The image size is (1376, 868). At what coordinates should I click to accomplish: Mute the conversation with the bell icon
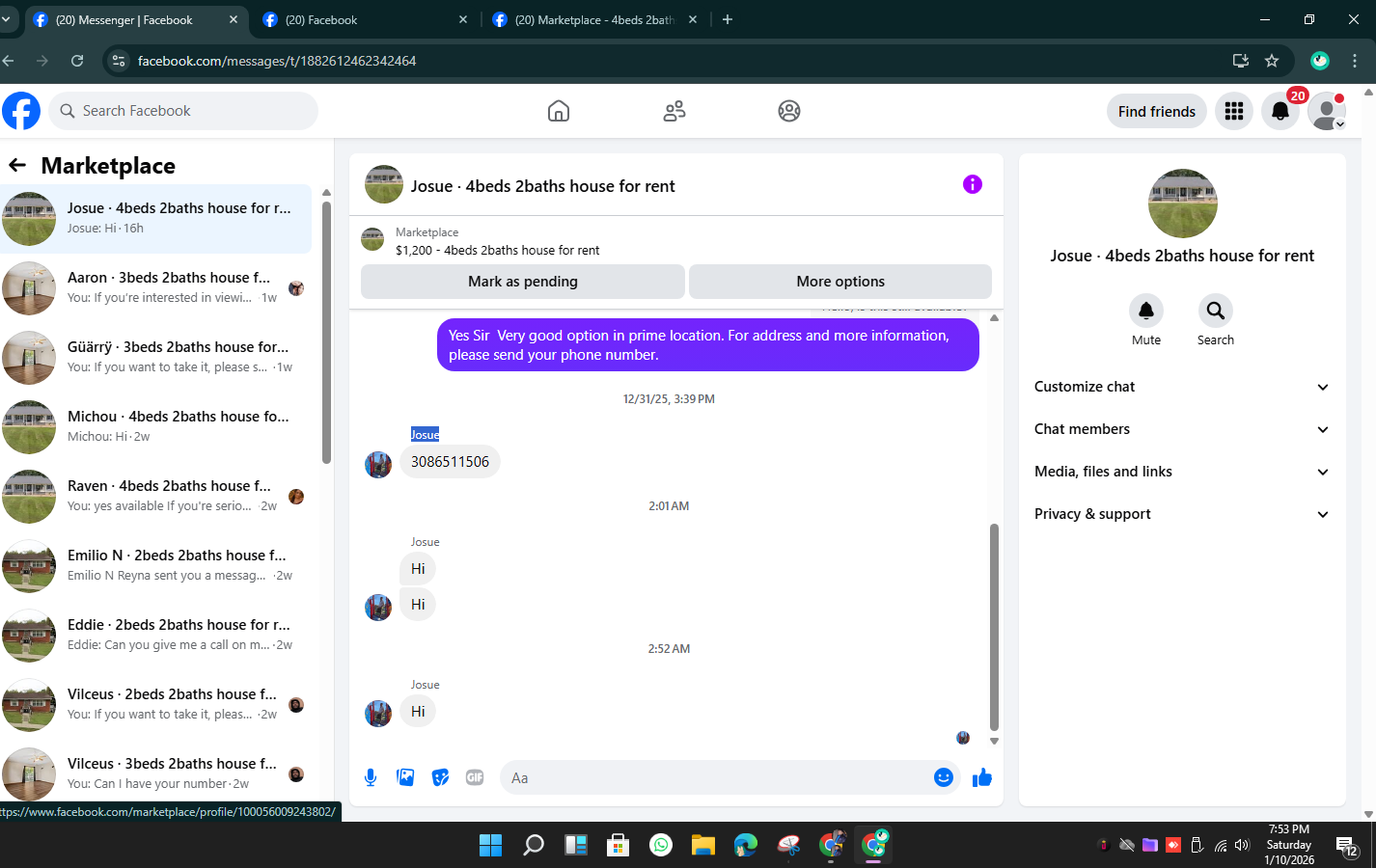coord(1146,311)
